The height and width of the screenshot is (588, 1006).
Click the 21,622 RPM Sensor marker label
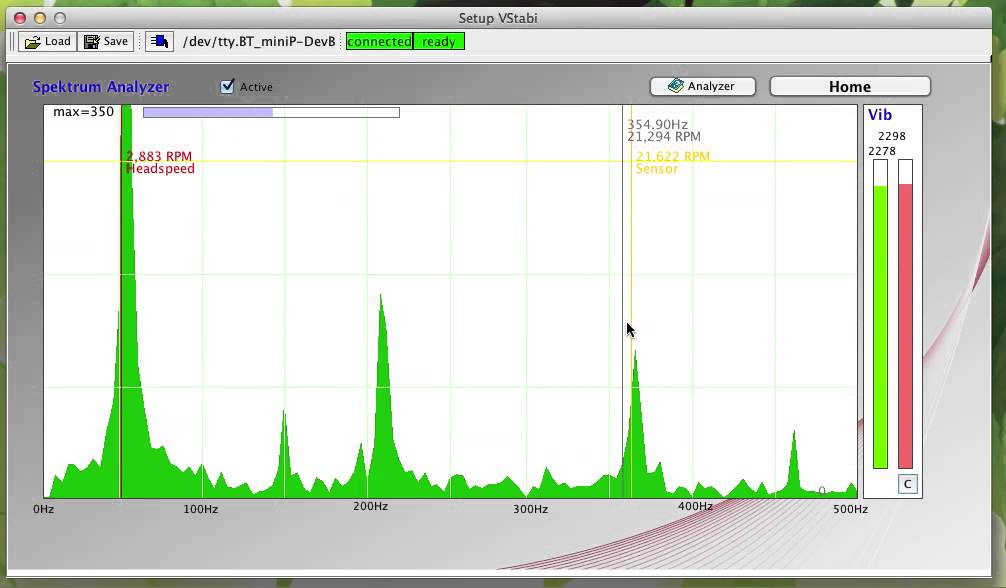point(672,162)
